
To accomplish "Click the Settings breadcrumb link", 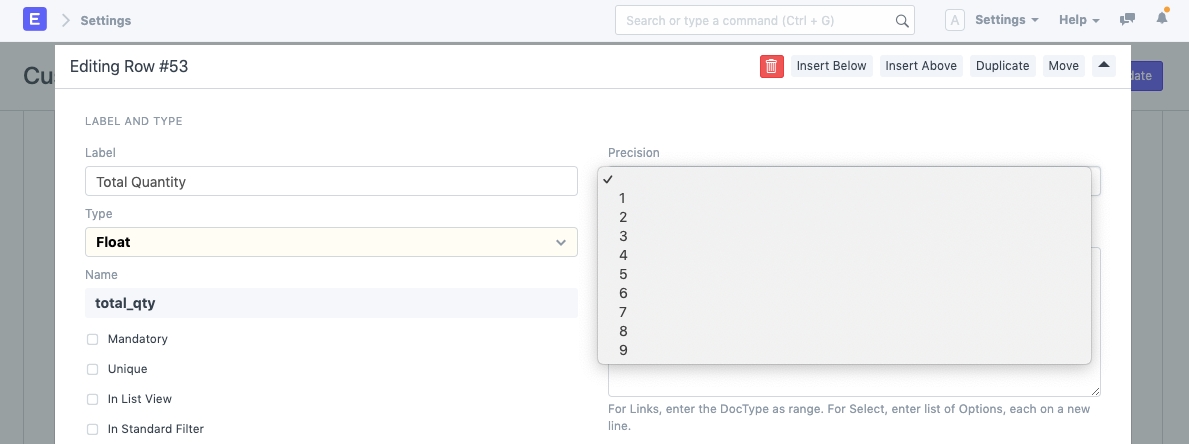I will tap(105, 20).
